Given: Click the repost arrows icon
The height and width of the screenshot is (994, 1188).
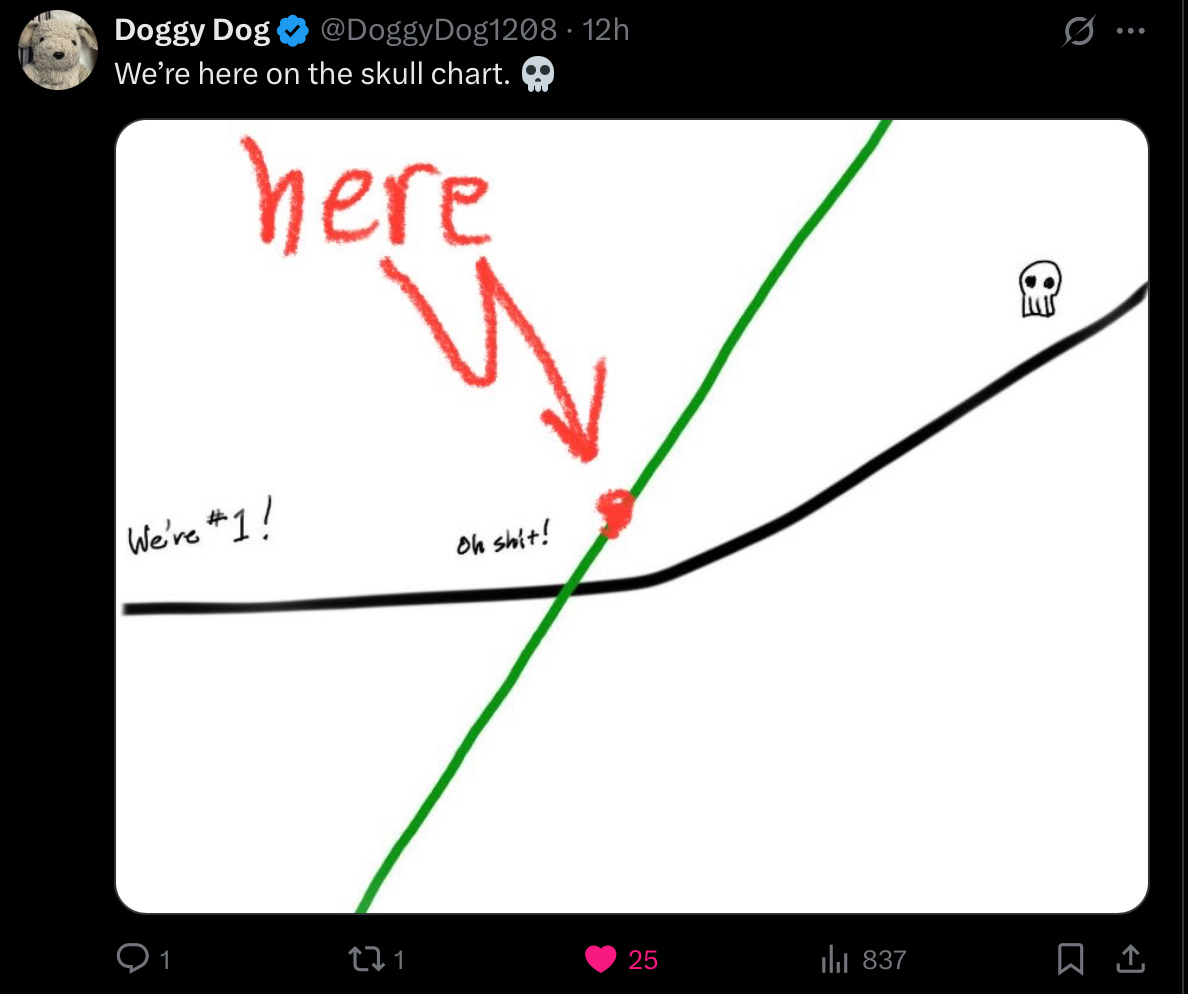Looking at the screenshot, I should 367,959.
